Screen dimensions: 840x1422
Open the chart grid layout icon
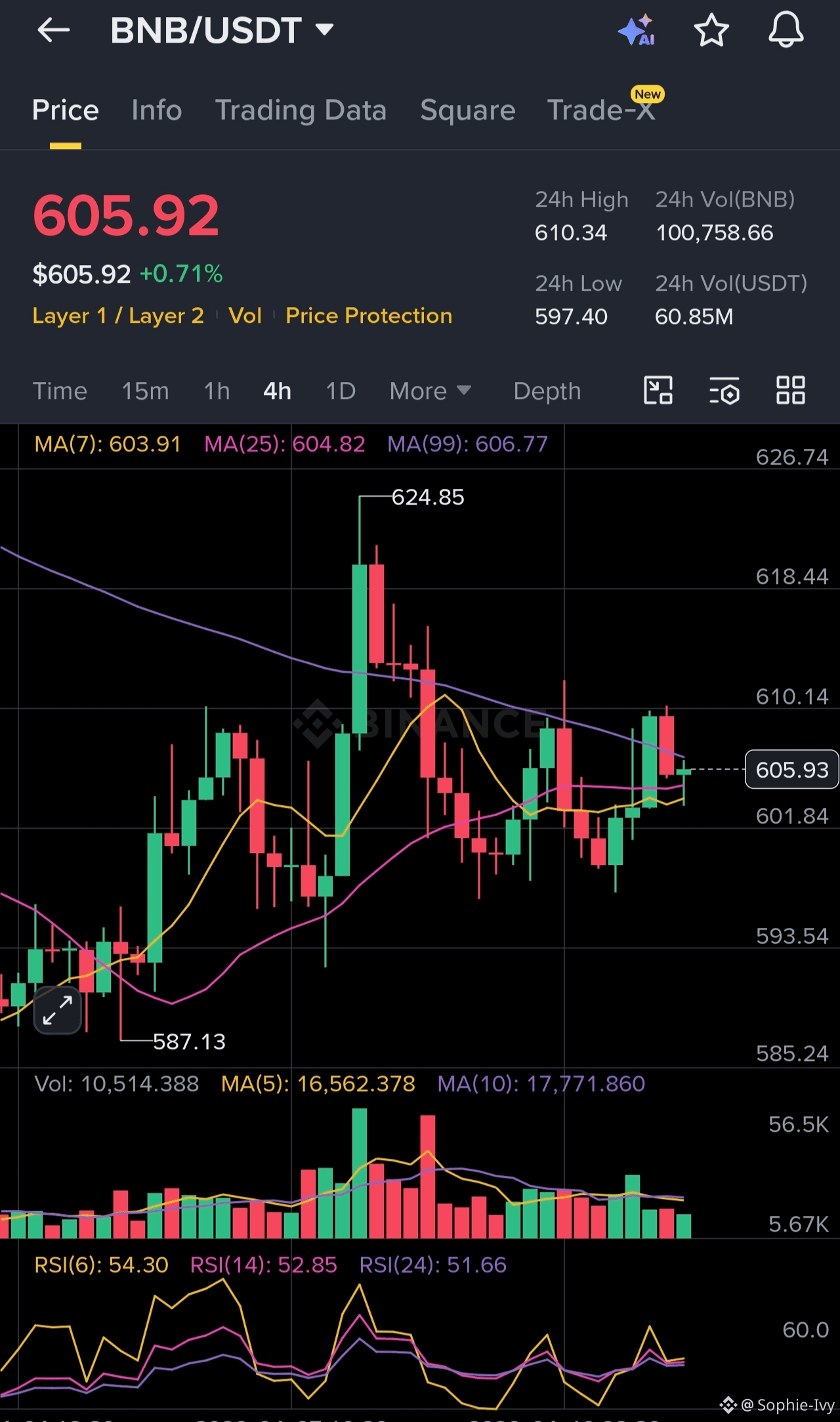(791, 390)
